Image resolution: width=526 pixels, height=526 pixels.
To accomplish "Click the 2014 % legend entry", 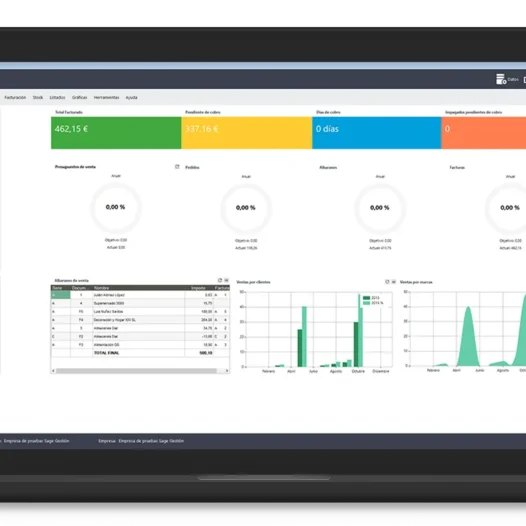I will (x=373, y=303).
